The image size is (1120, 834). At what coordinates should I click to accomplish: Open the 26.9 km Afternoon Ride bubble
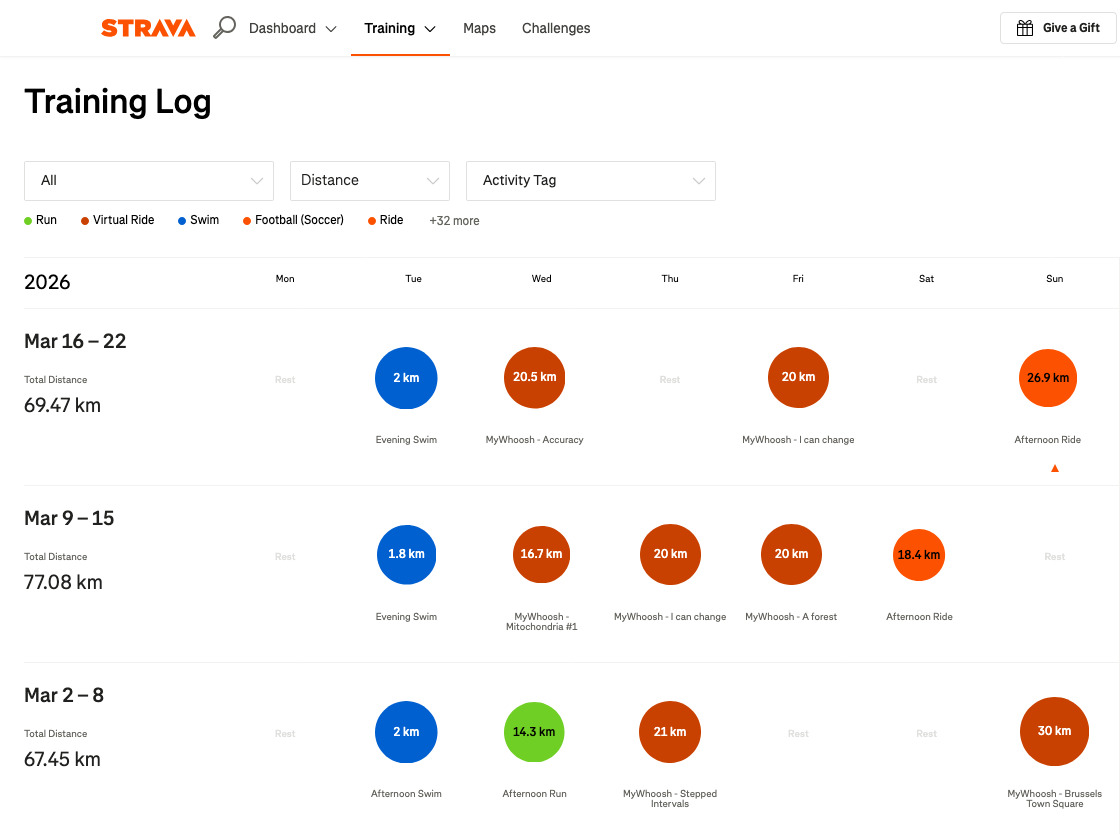[x=1047, y=378]
